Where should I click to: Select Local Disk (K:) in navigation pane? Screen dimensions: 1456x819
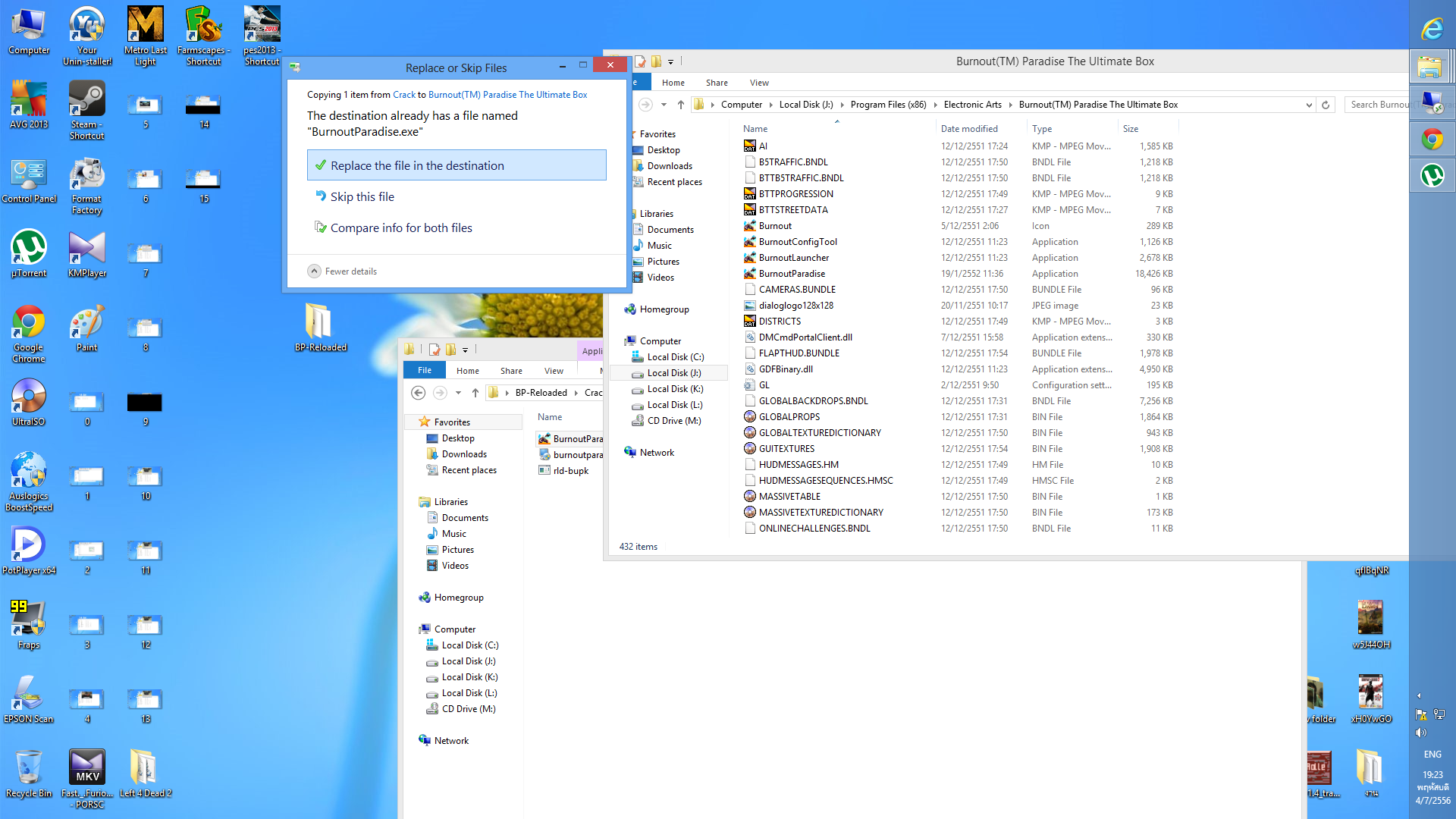[674, 389]
